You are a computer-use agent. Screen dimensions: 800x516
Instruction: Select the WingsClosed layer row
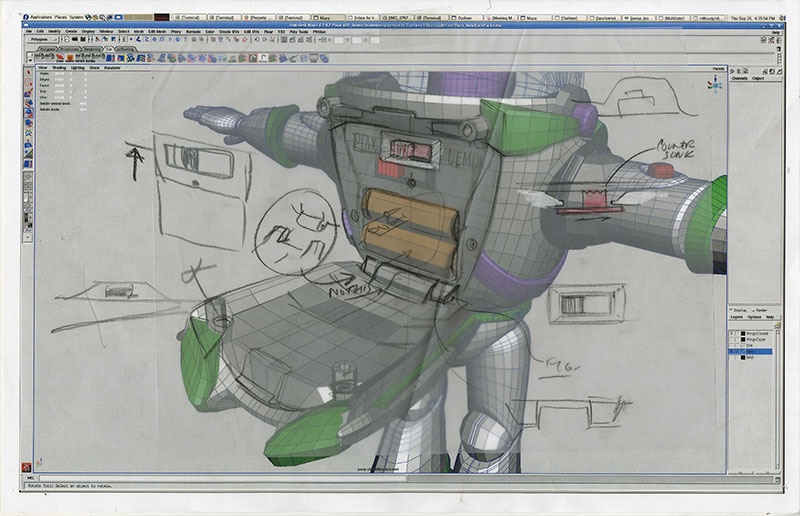751,334
